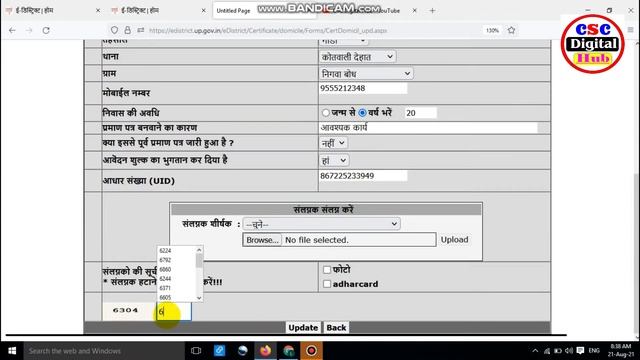The height and width of the screenshot is (360, 640).
Task: Reload the current page
Action: [46, 30]
